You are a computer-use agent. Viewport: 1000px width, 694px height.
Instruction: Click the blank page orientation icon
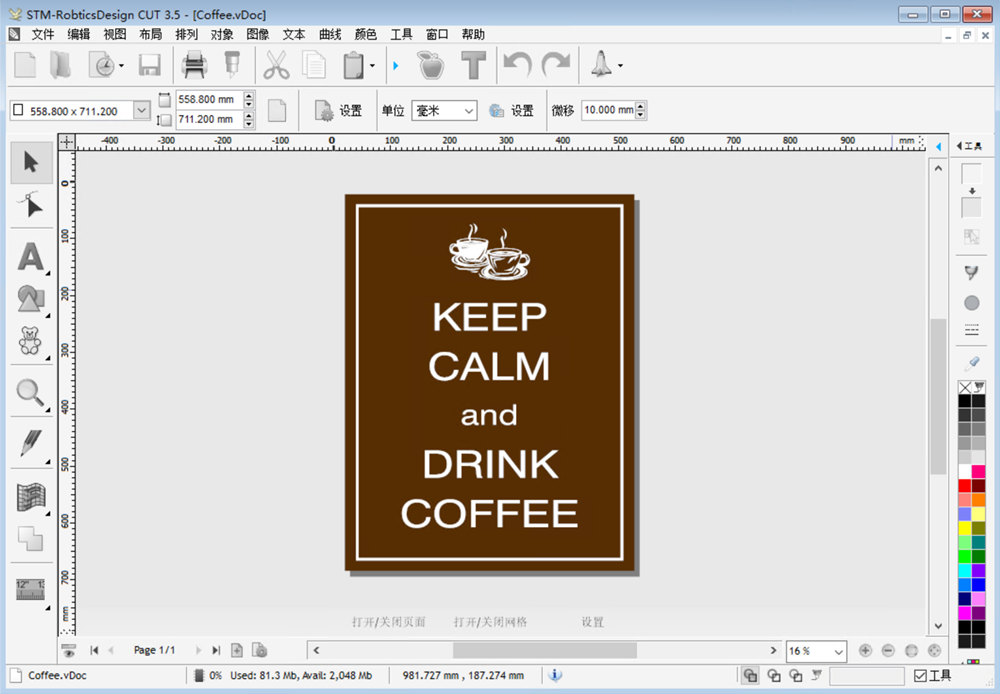tap(277, 110)
